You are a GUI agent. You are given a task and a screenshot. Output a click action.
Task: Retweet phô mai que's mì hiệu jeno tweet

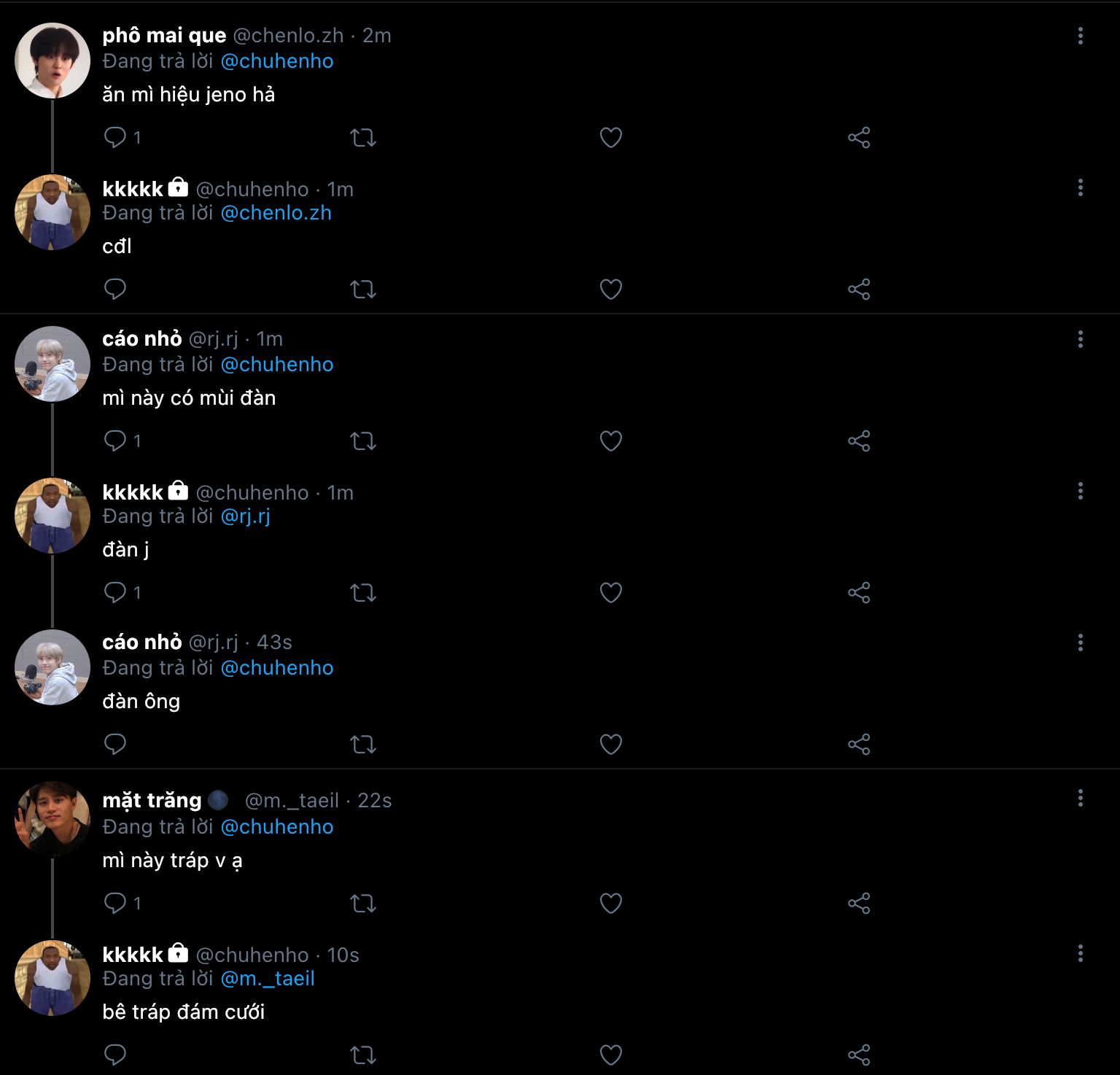coord(363,137)
